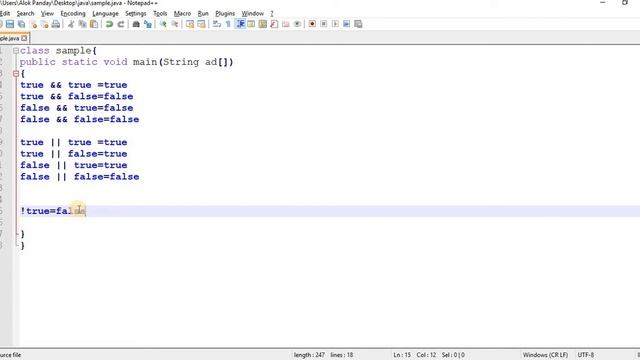Open the Tools menu
Screen dimensions: 640x360
[160, 13]
